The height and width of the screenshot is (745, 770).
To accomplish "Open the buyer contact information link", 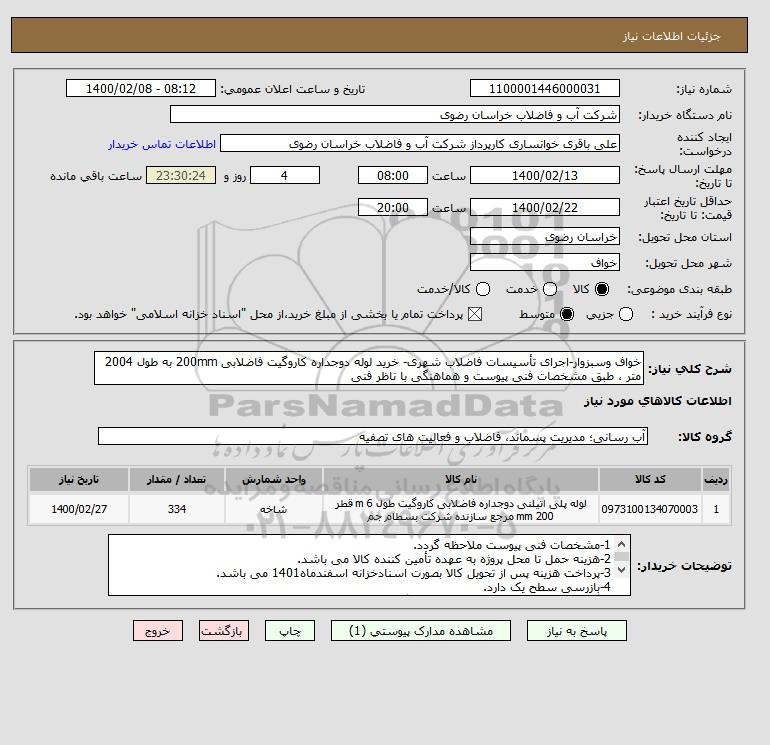I will (x=162, y=144).
